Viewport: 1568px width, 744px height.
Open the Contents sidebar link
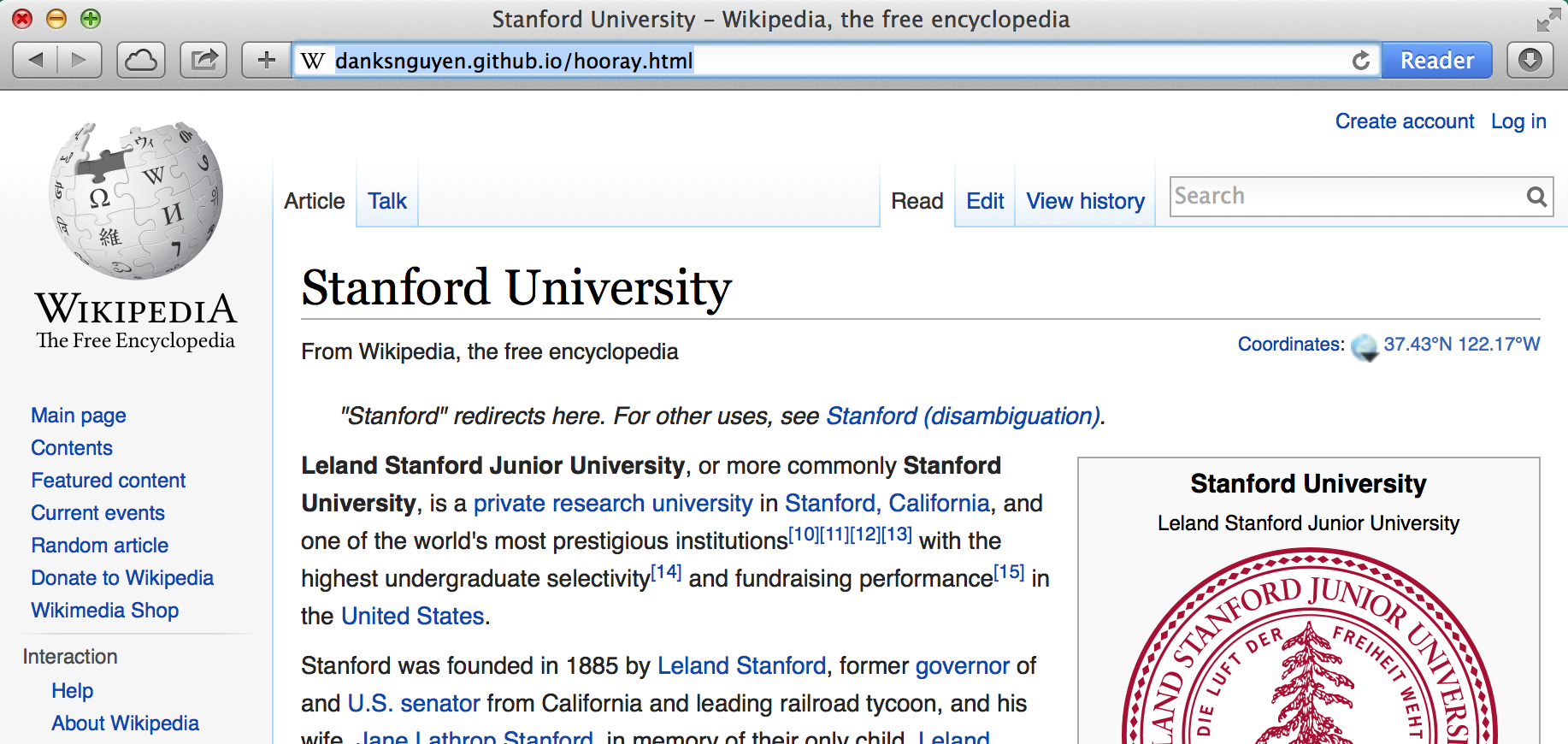pos(72,448)
